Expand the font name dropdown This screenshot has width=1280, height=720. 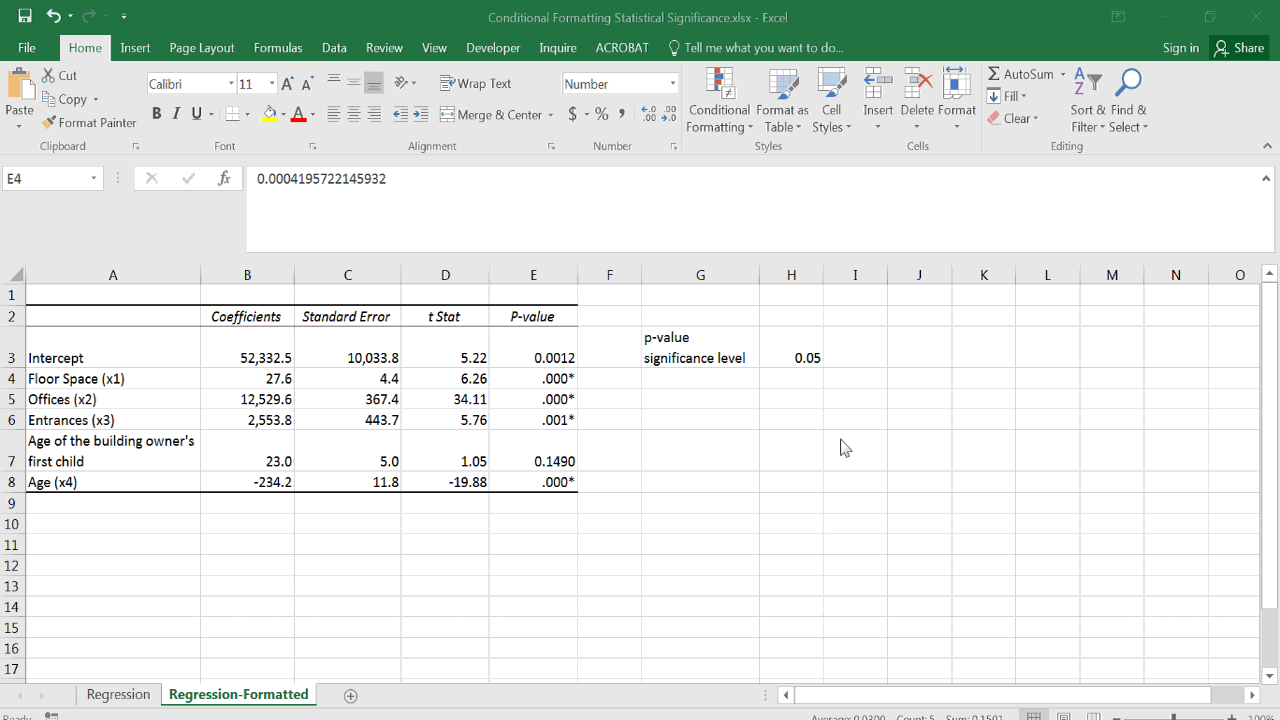pos(231,84)
